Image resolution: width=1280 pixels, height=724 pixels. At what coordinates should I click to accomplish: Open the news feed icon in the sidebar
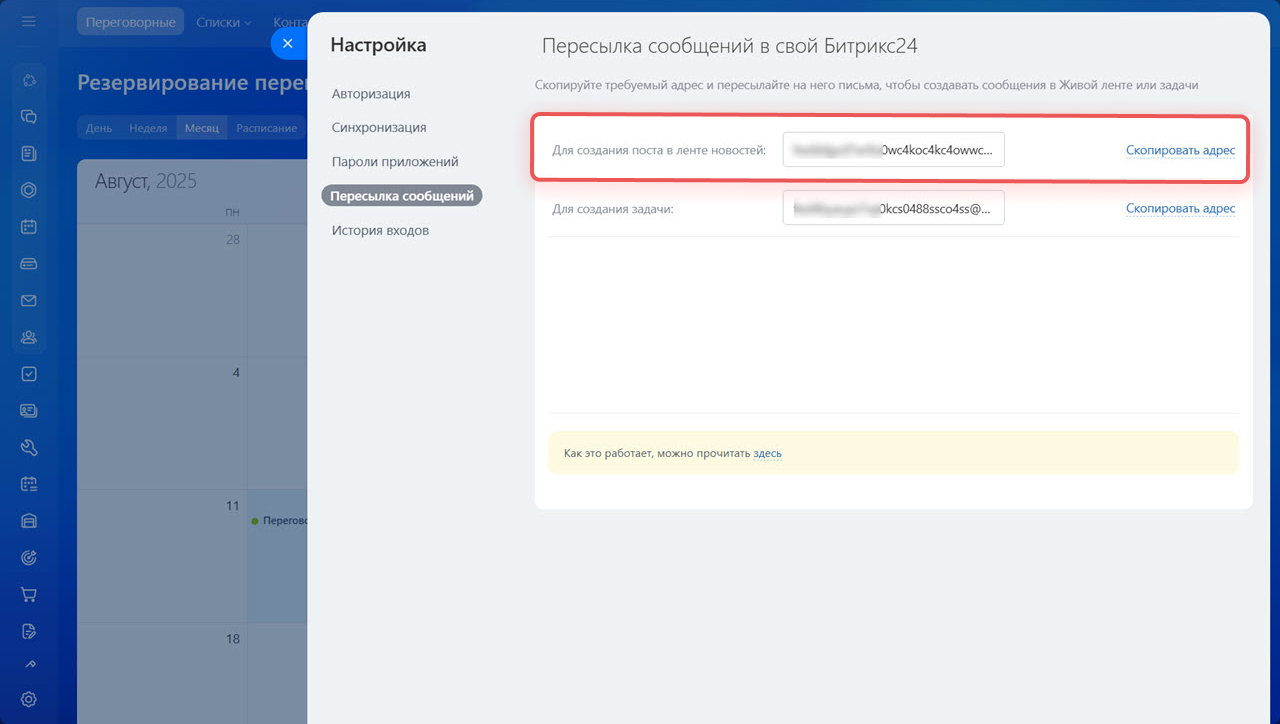[29, 154]
